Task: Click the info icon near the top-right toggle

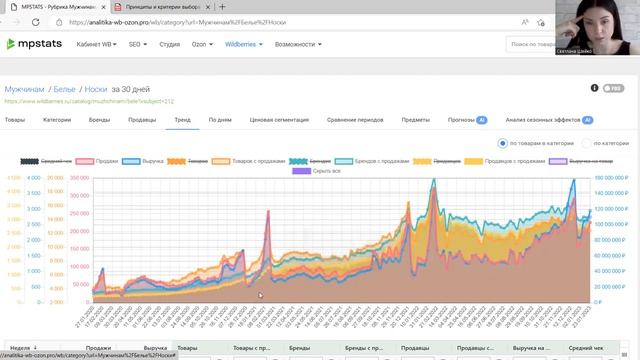Action: [x=594, y=88]
